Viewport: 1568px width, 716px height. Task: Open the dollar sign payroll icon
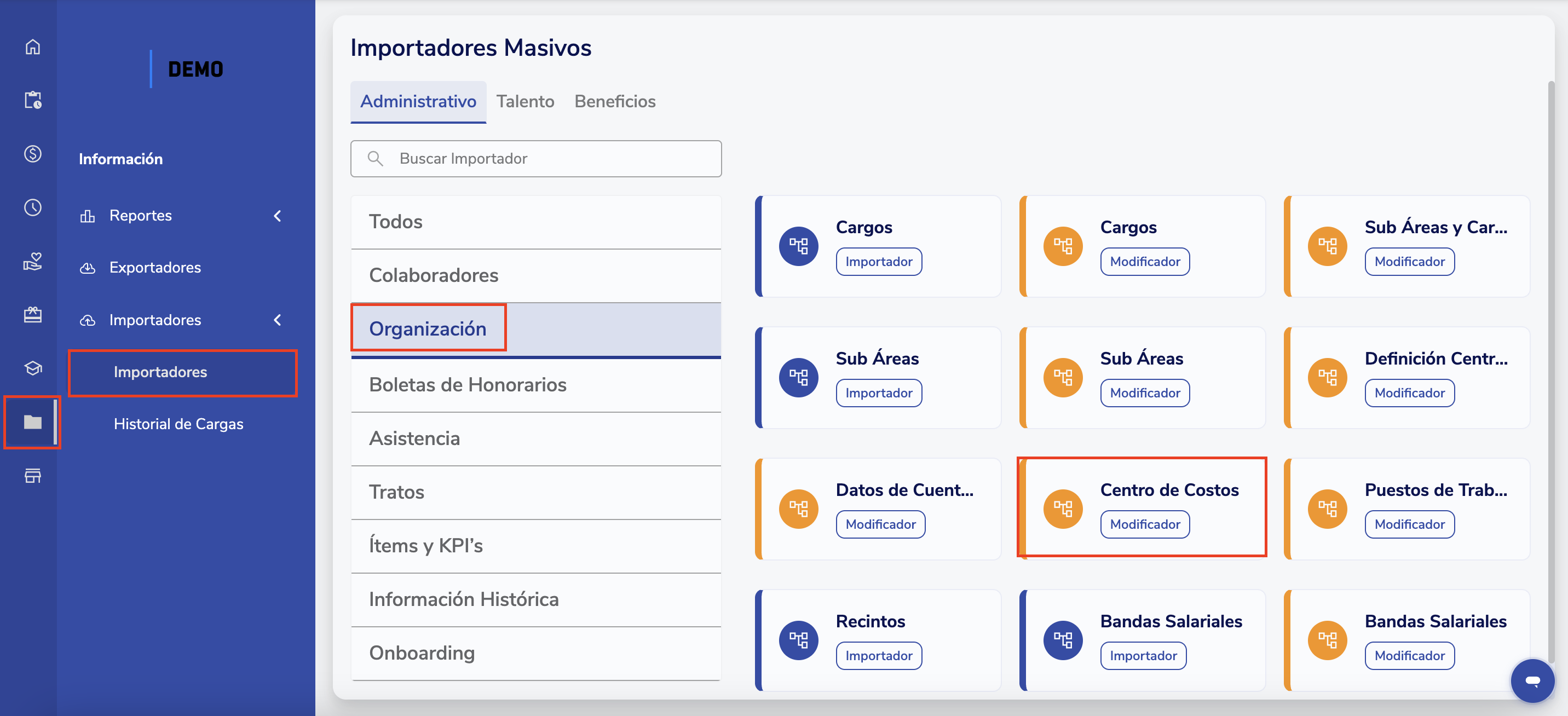point(32,153)
